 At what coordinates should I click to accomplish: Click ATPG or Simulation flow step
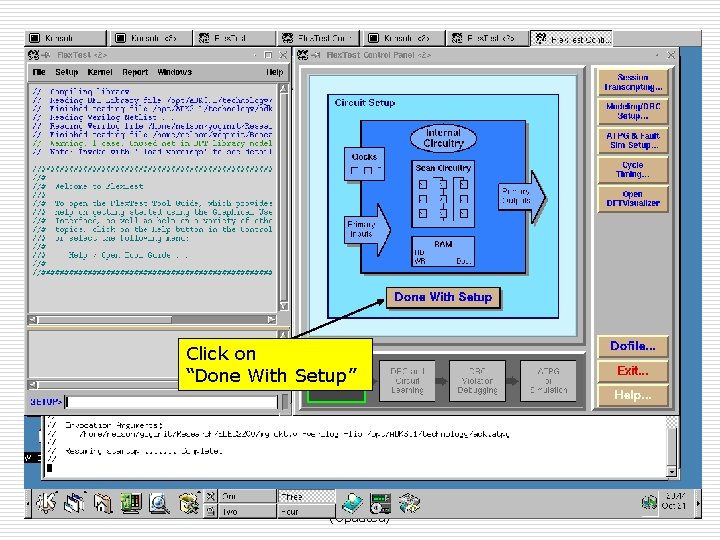(x=548, y=381)
